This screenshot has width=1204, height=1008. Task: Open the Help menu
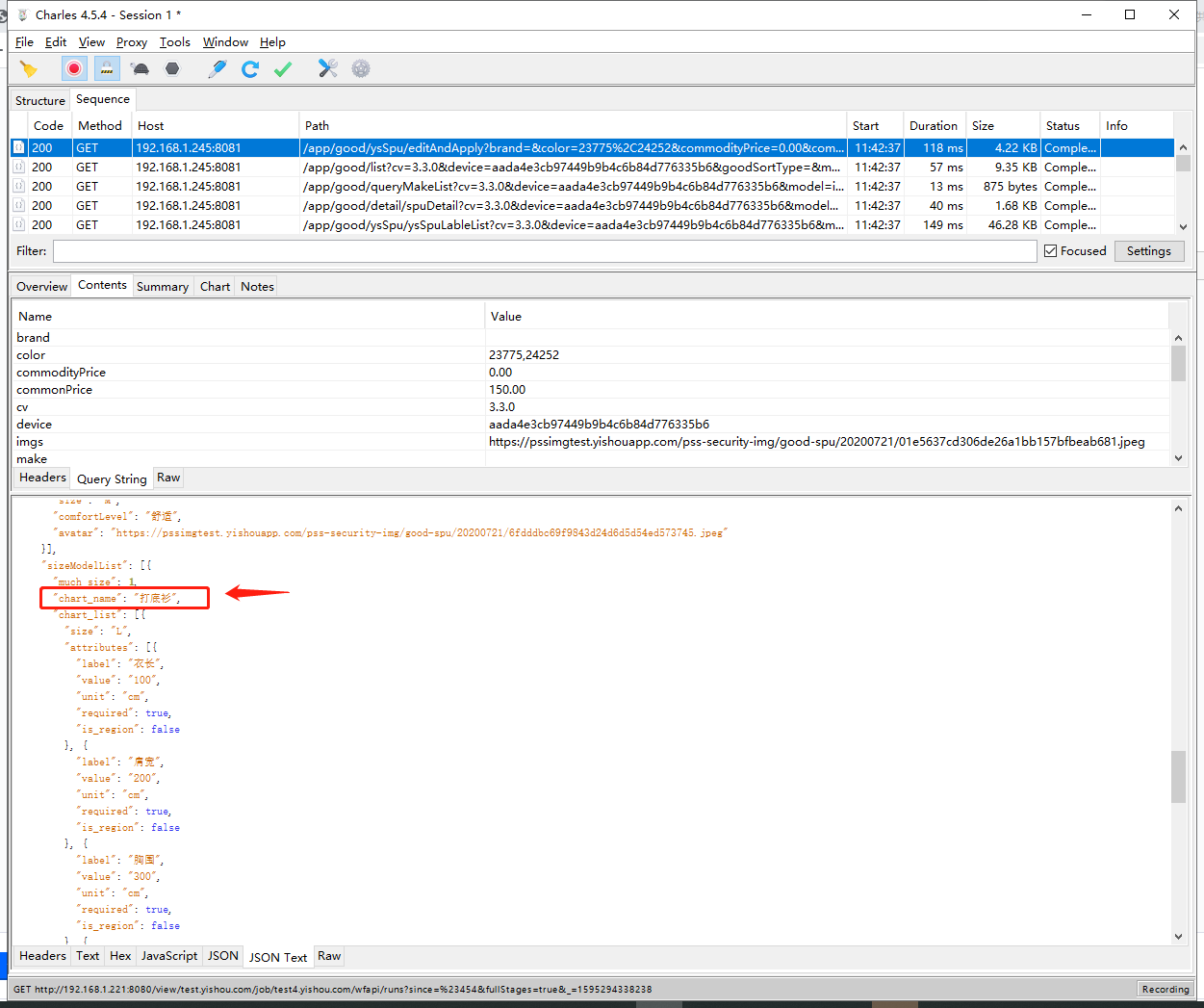(x=272, y=42)
